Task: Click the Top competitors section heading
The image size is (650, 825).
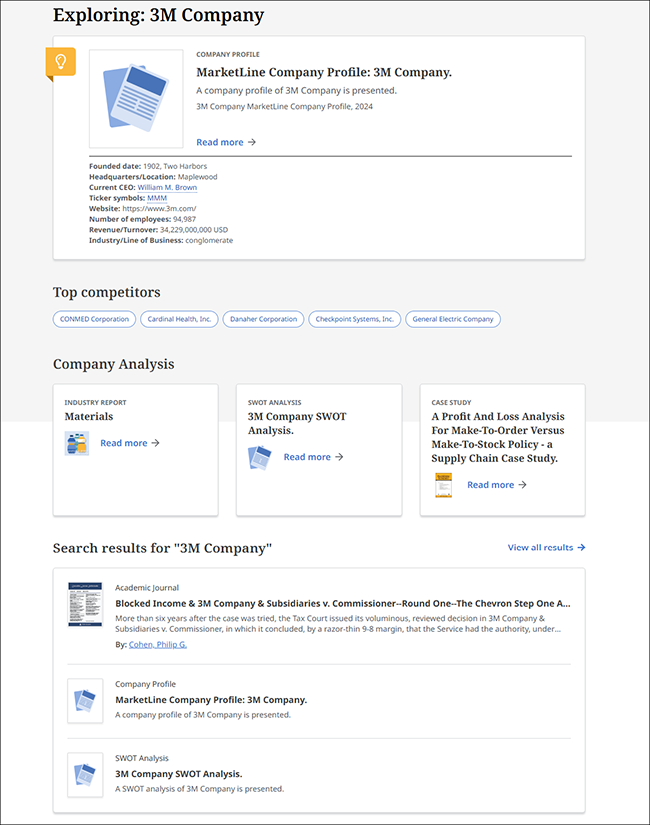Action: click(107, 292)
